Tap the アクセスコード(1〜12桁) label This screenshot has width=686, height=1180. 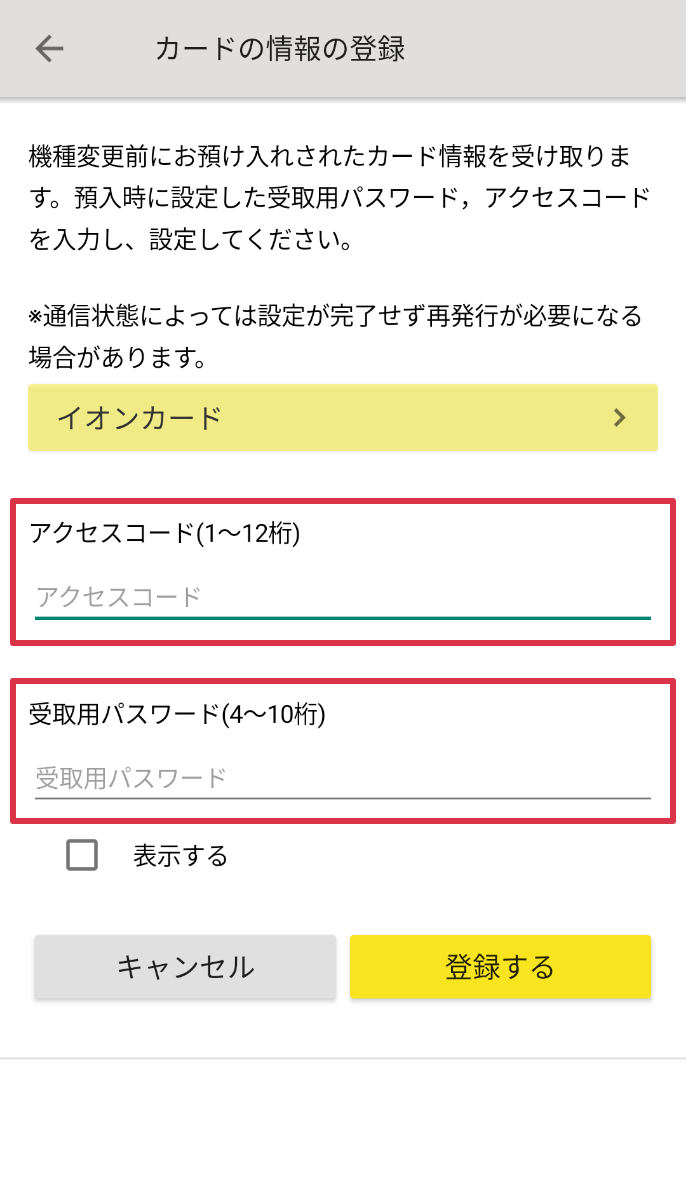(x=165, y=533)
